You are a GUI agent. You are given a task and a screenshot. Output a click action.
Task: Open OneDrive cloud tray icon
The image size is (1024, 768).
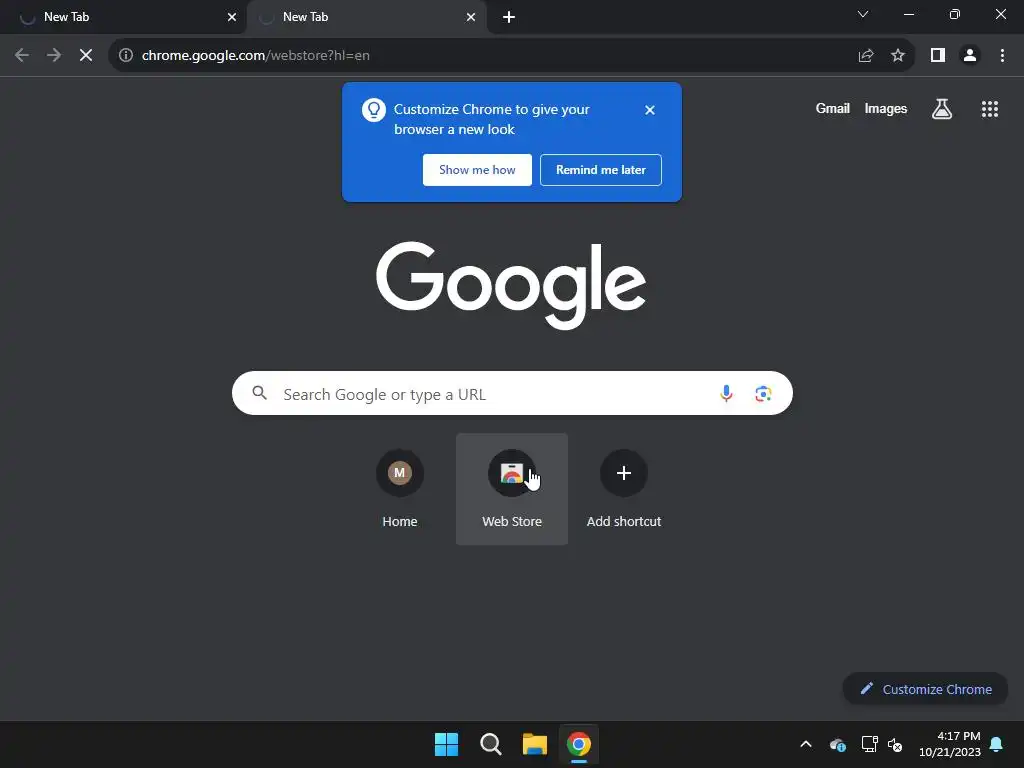click(x=838, y=744)
